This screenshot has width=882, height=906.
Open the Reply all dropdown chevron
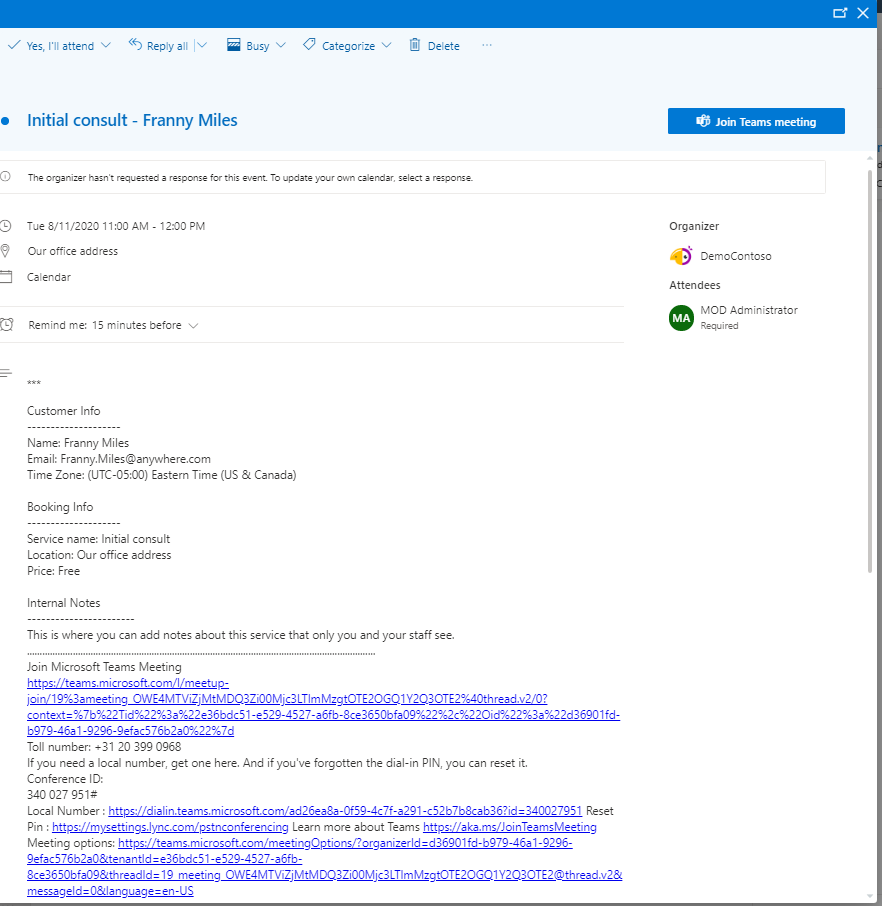pyautogui.click(x=202, y=45)
